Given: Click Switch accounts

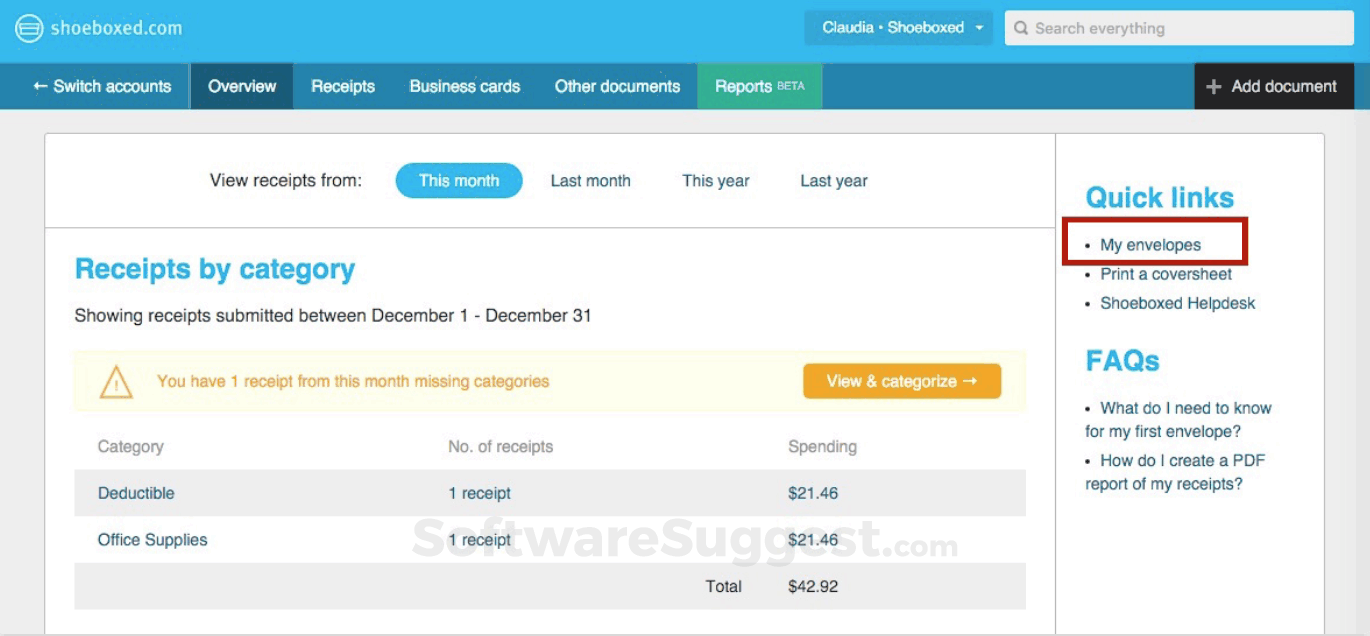Looking at the screenshot, I should pyautogui.click(x=102, y=87).
